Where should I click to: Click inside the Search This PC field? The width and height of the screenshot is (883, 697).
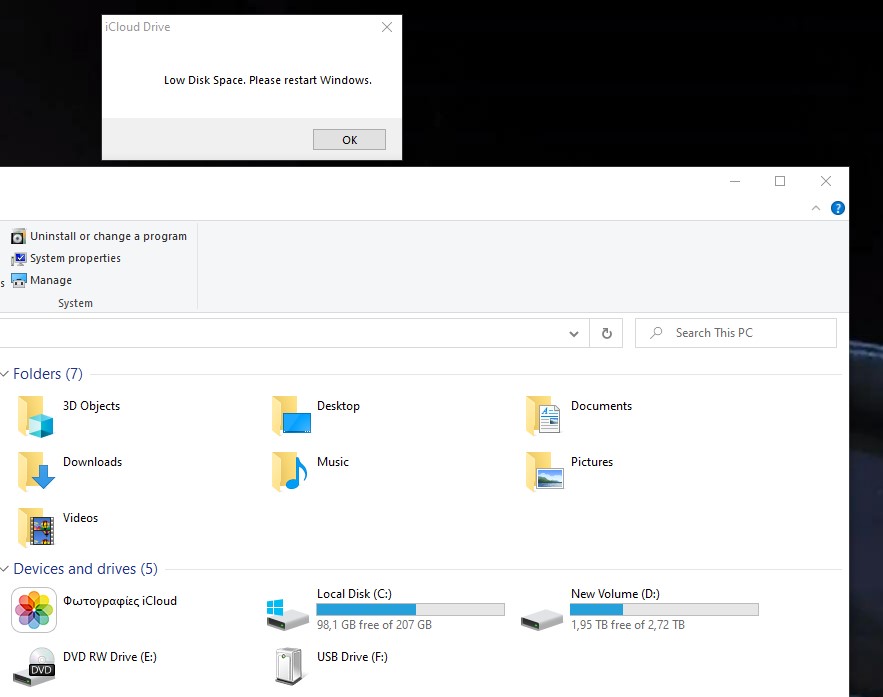coord(736,332)
